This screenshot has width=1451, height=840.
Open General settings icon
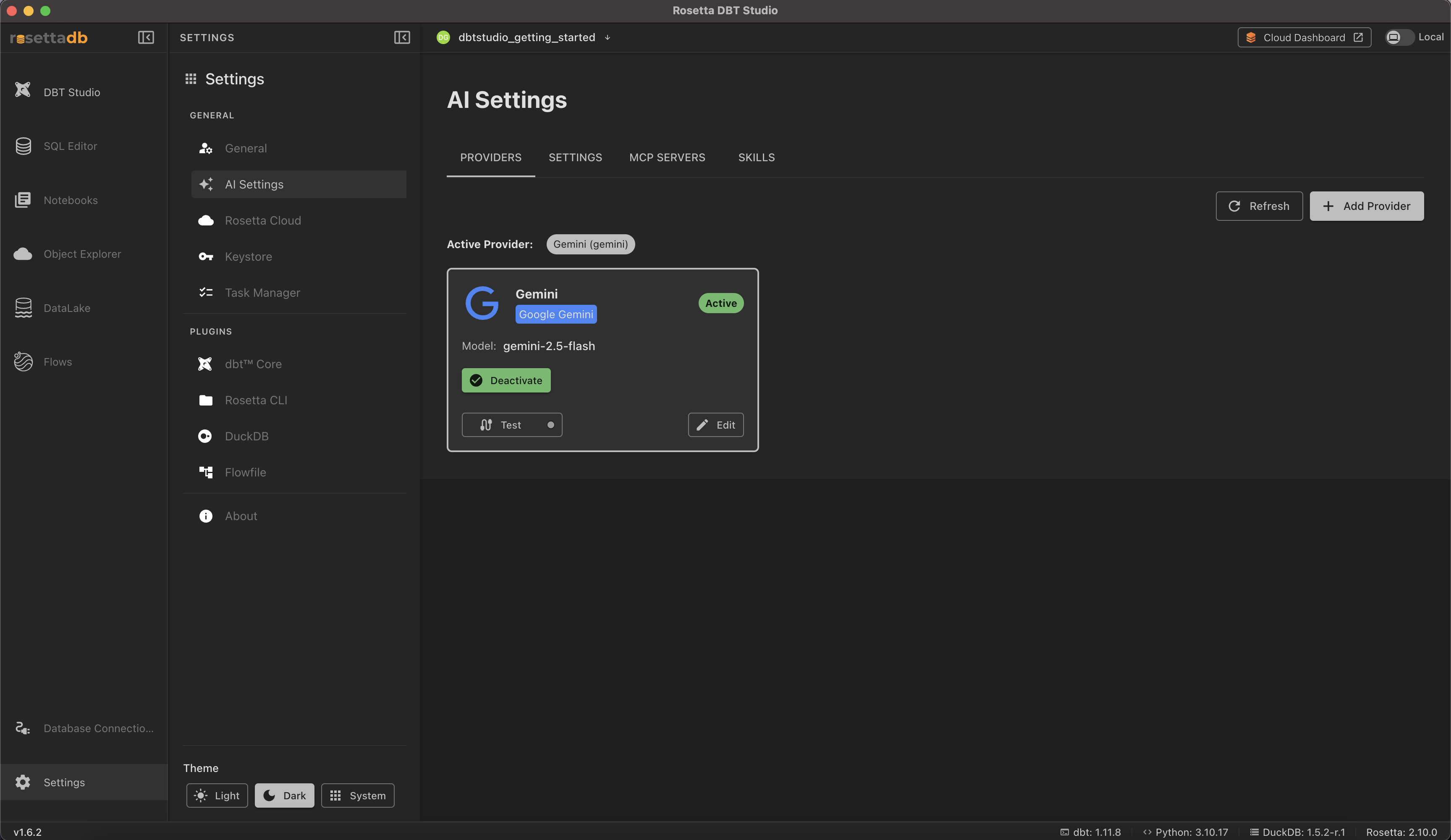pyautogui.click(x=206, y=148)
